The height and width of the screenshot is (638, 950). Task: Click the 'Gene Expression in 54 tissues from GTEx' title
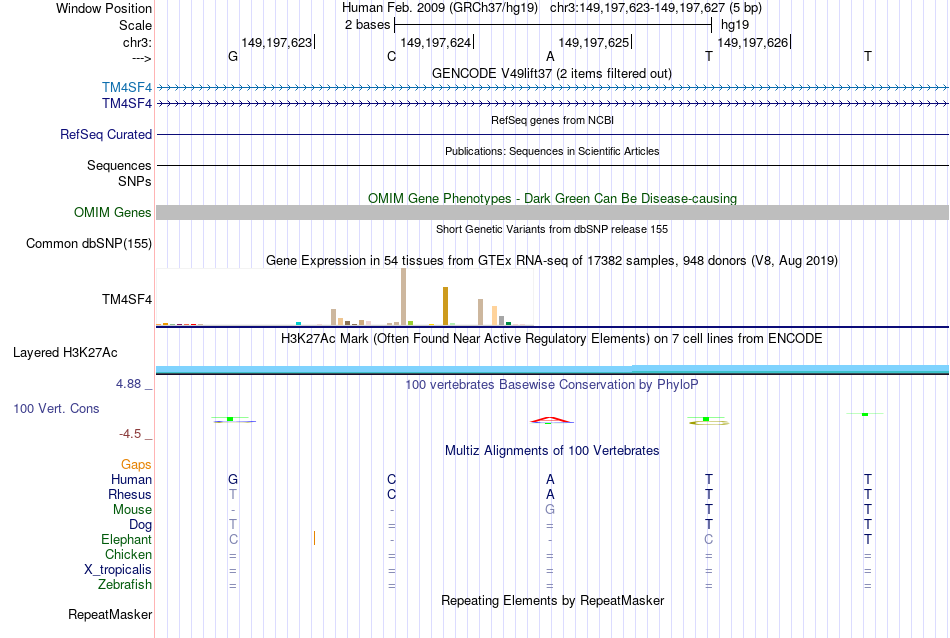(x=552, y=261)
